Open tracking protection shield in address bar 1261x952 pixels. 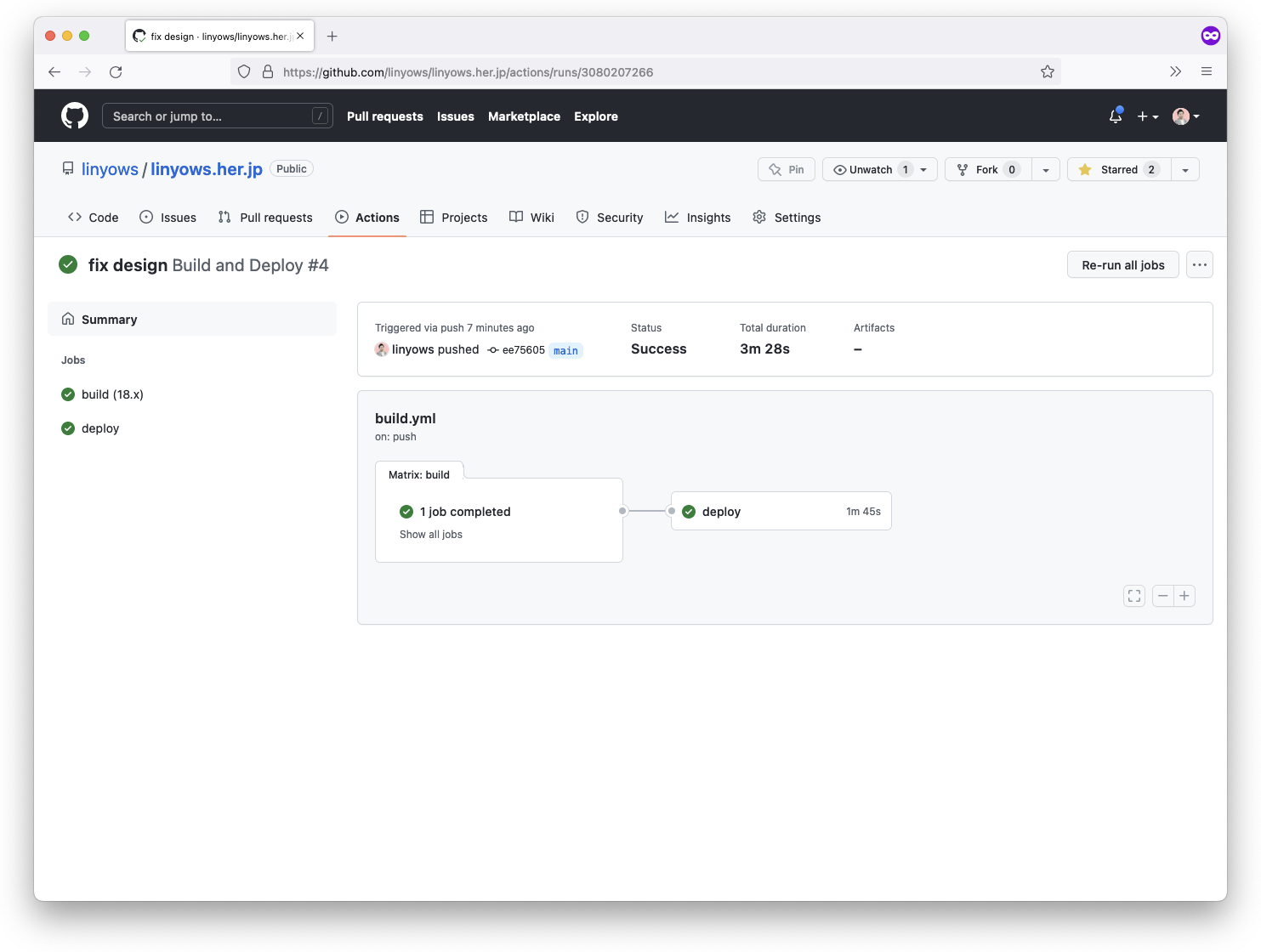point(244,71)
